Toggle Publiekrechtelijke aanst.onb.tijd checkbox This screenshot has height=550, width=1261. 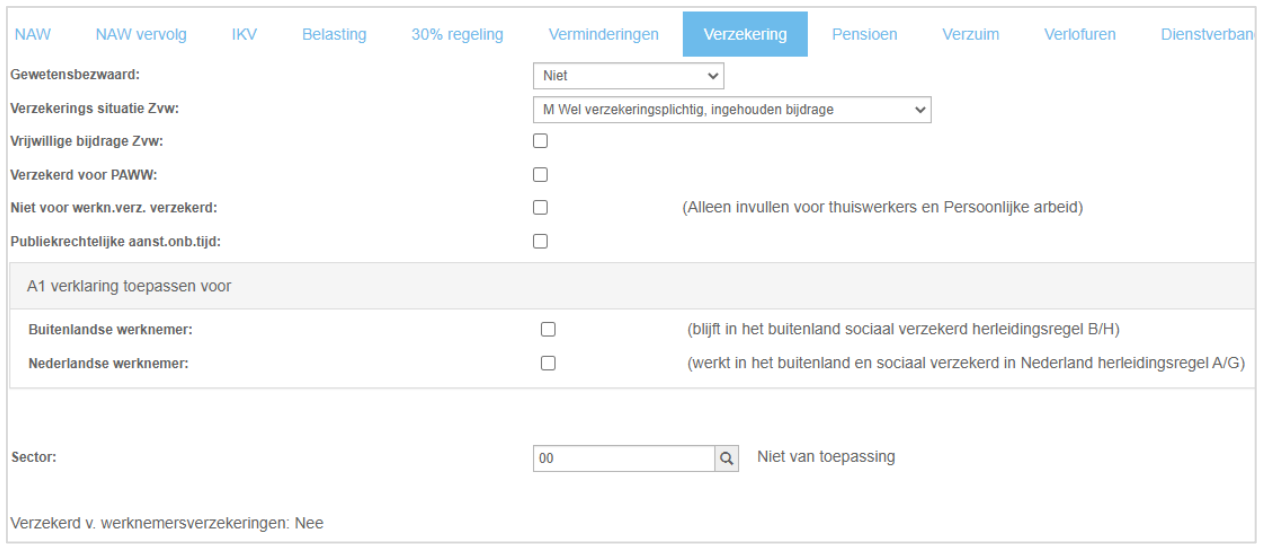(x=540, y=241)
